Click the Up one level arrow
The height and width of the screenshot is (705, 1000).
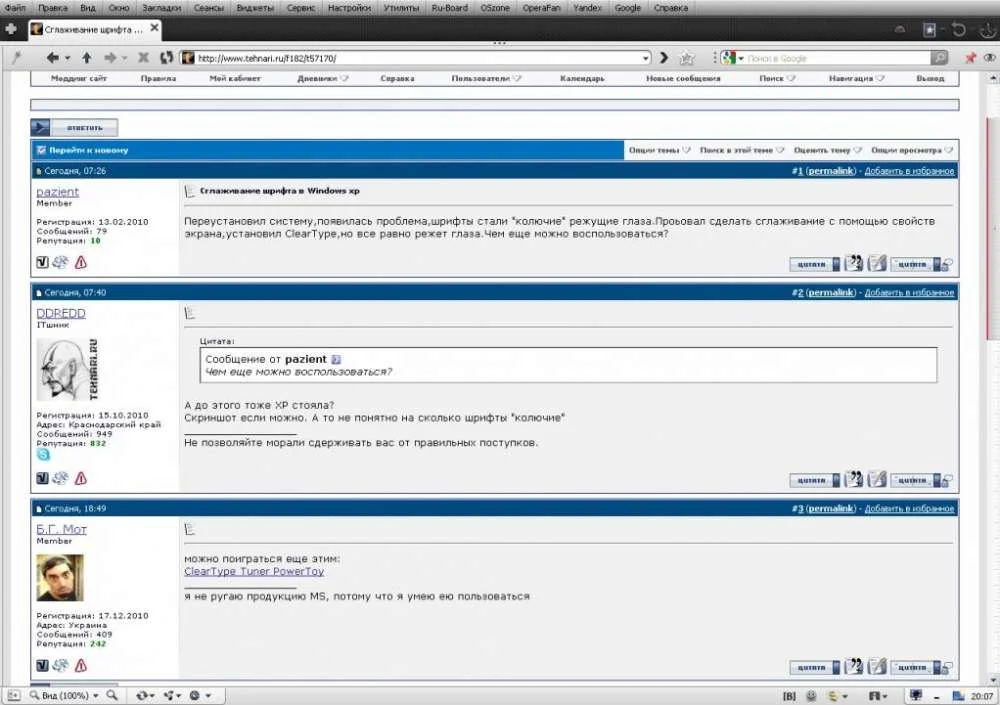pyautogui.click(x=87, y=58)
